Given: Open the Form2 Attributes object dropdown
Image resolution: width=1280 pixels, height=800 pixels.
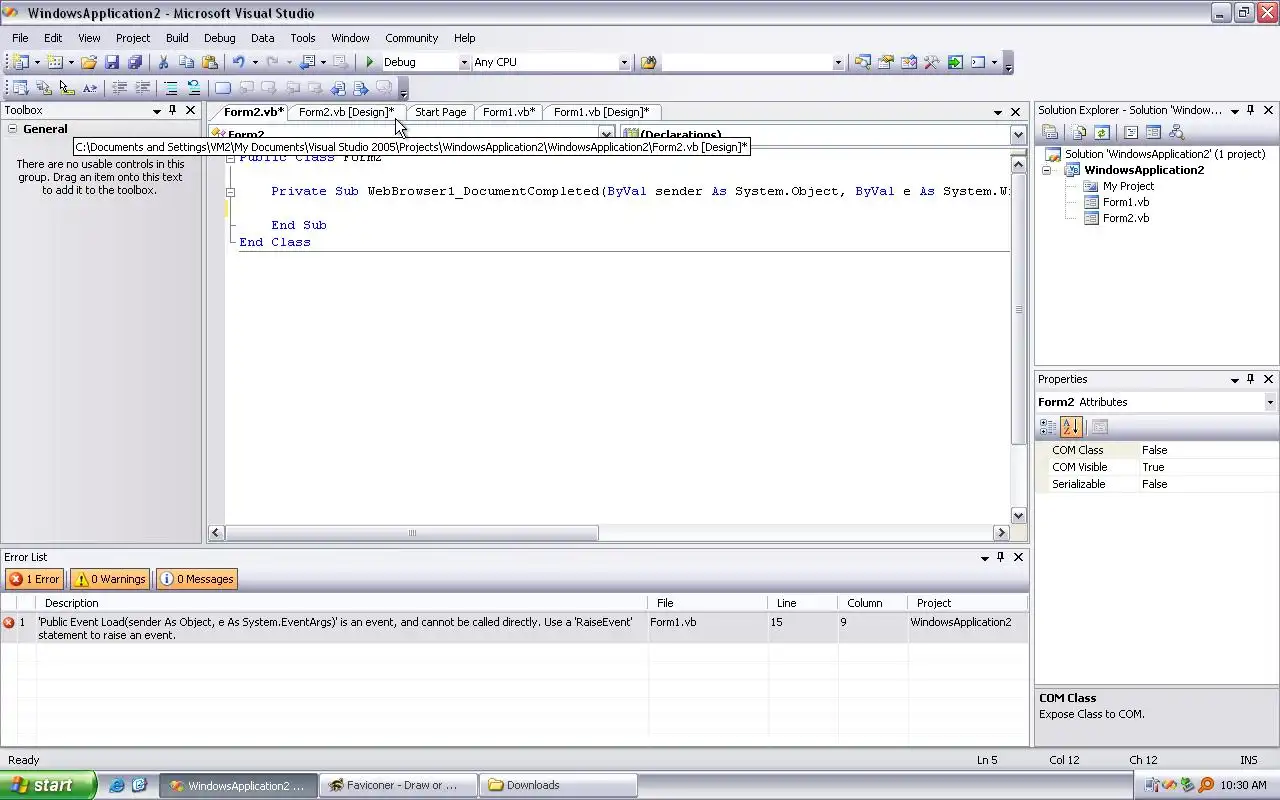Looking at the screenshot, I should tap(1270, 402).
